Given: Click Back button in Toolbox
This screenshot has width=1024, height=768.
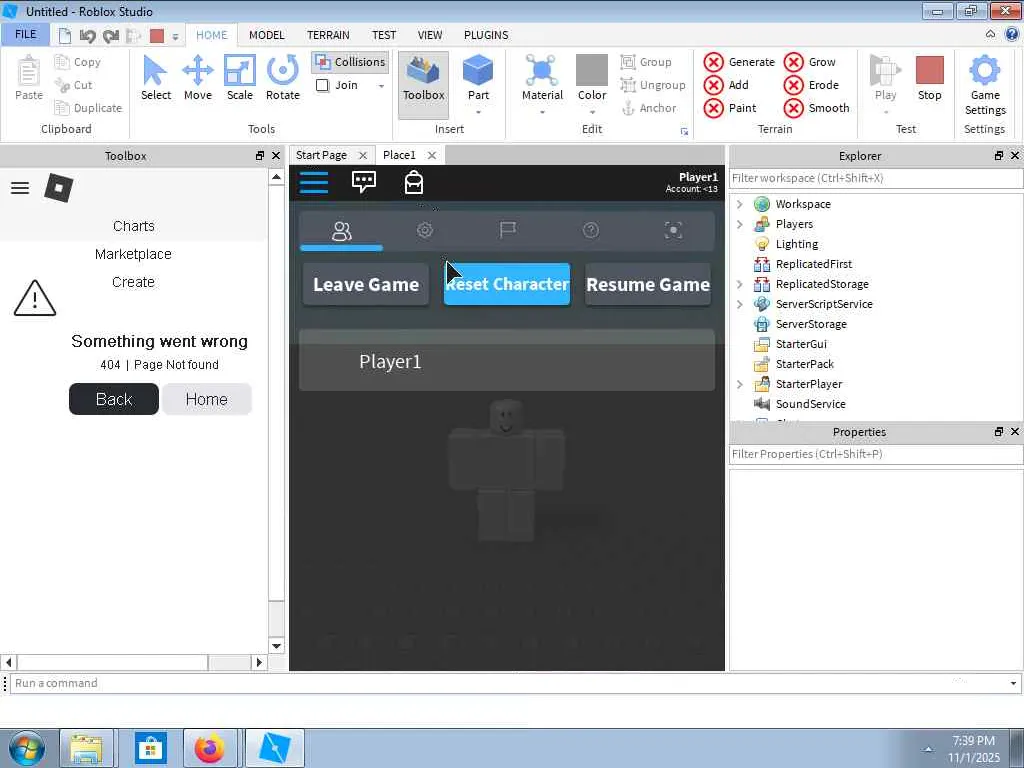Looking at the screenshot, I should 114,399.
